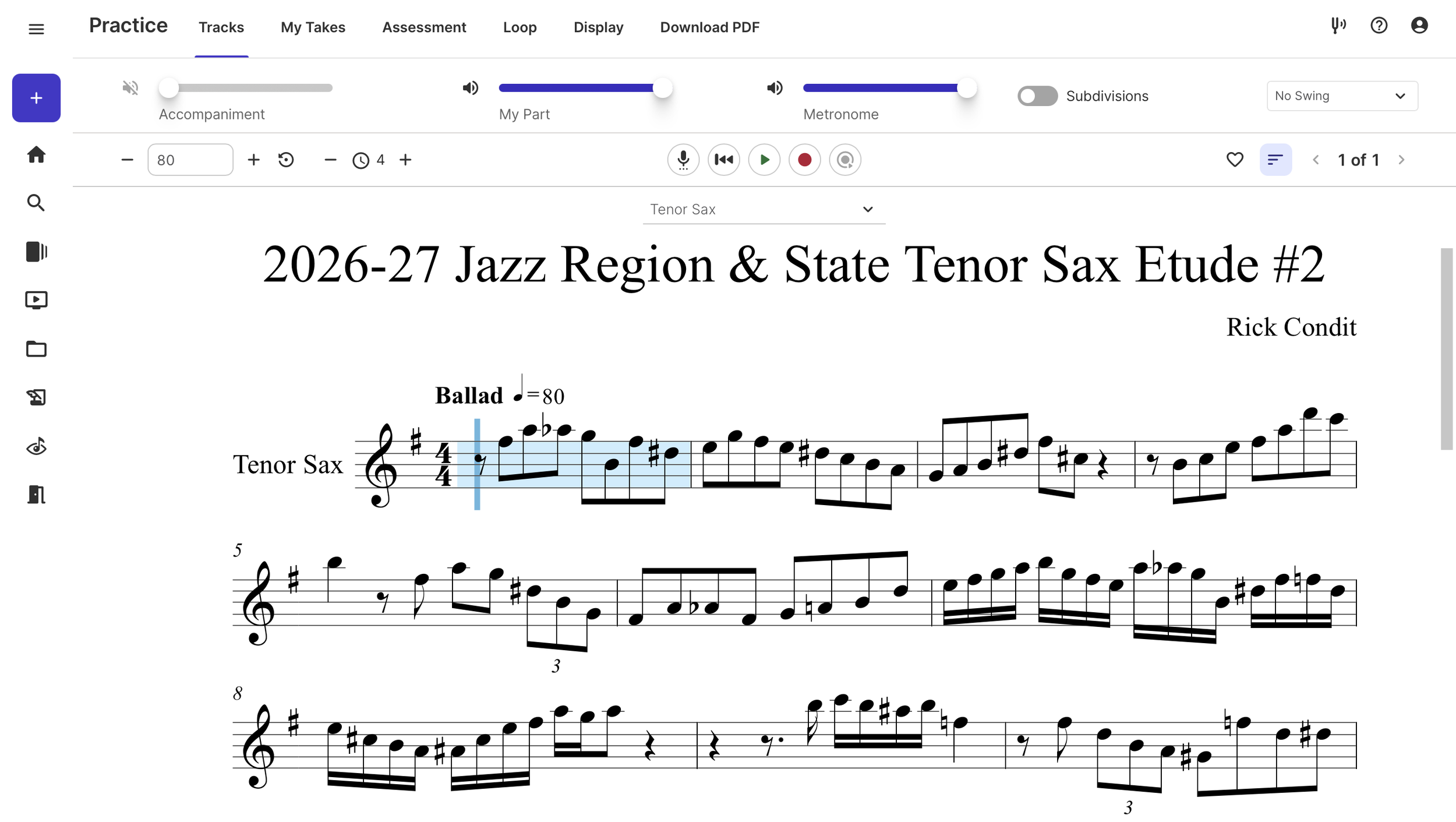Click Download PDF
Image resolution: width=1456 pixels, height=822 pixels.
[709, 27]
